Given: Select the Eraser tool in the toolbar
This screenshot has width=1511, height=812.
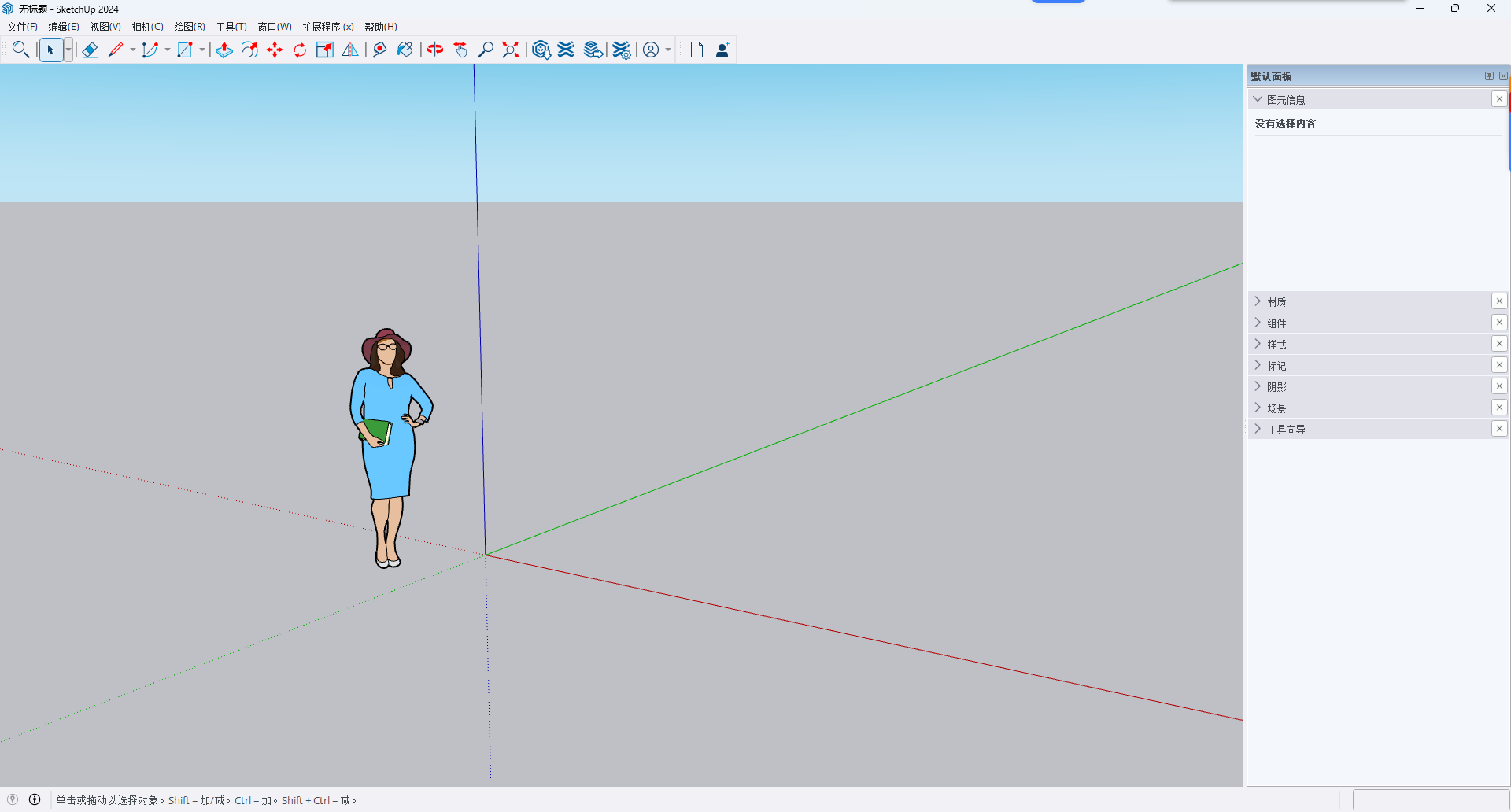Looking at the screenshot, I should coord(89,50).
